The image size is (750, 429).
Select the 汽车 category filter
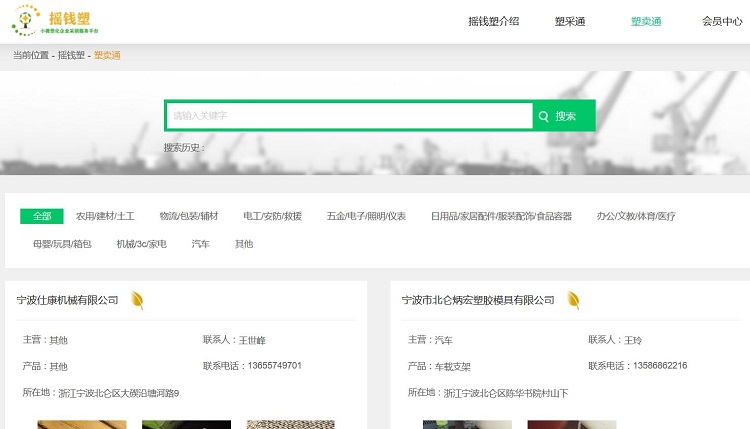pyautogui.click(x=201, y=244)
